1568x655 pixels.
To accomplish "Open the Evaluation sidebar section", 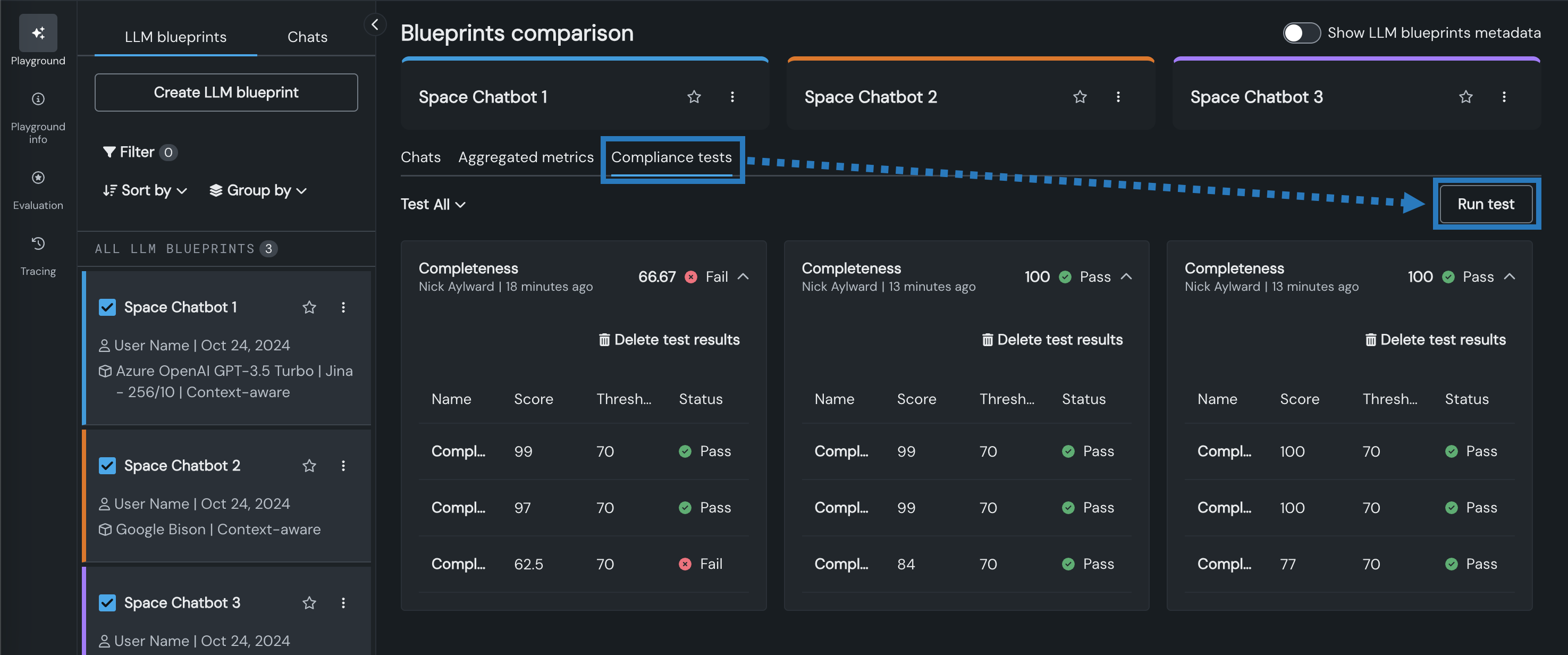I will click(38, 178).
